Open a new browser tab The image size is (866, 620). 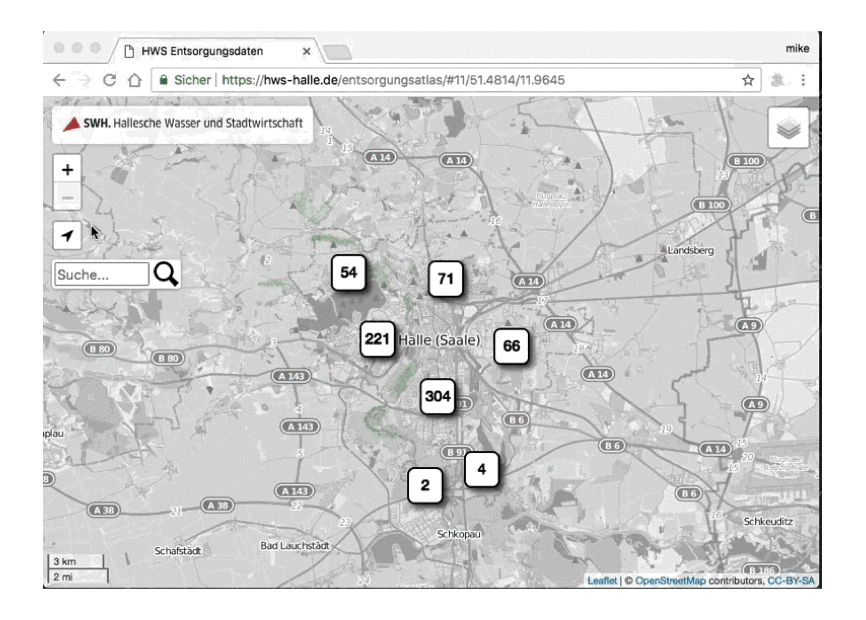tap(337, 51)
